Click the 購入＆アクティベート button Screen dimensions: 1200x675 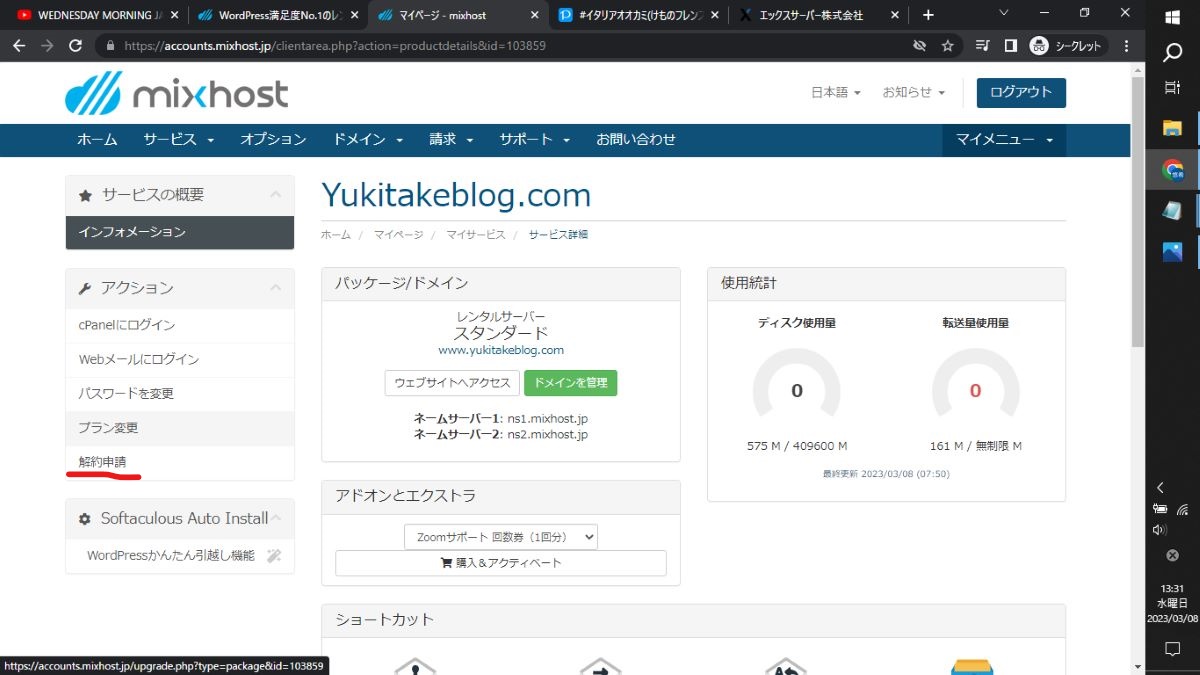point(501,563)
